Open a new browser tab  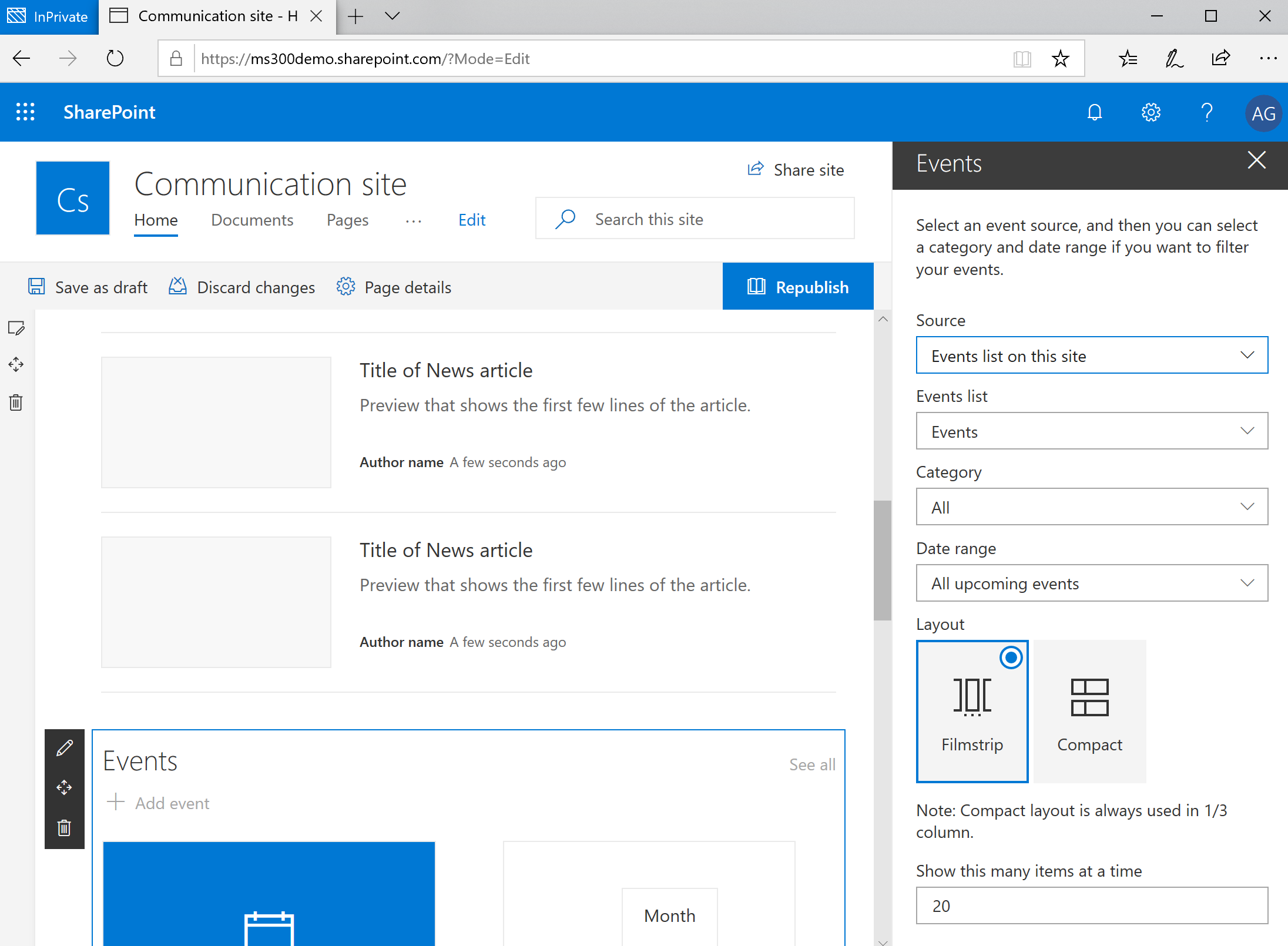tap(355, 16)
